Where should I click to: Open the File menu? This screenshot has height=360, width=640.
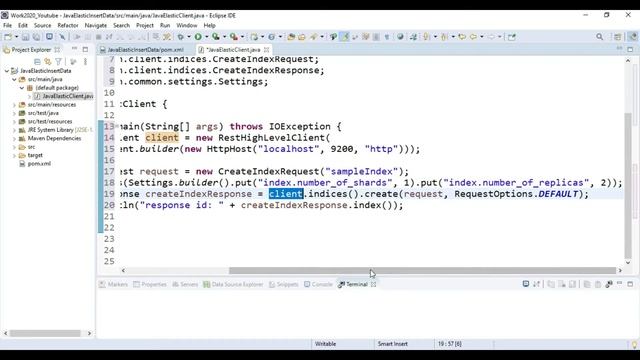pyautogui.click(x=7, y=25)
